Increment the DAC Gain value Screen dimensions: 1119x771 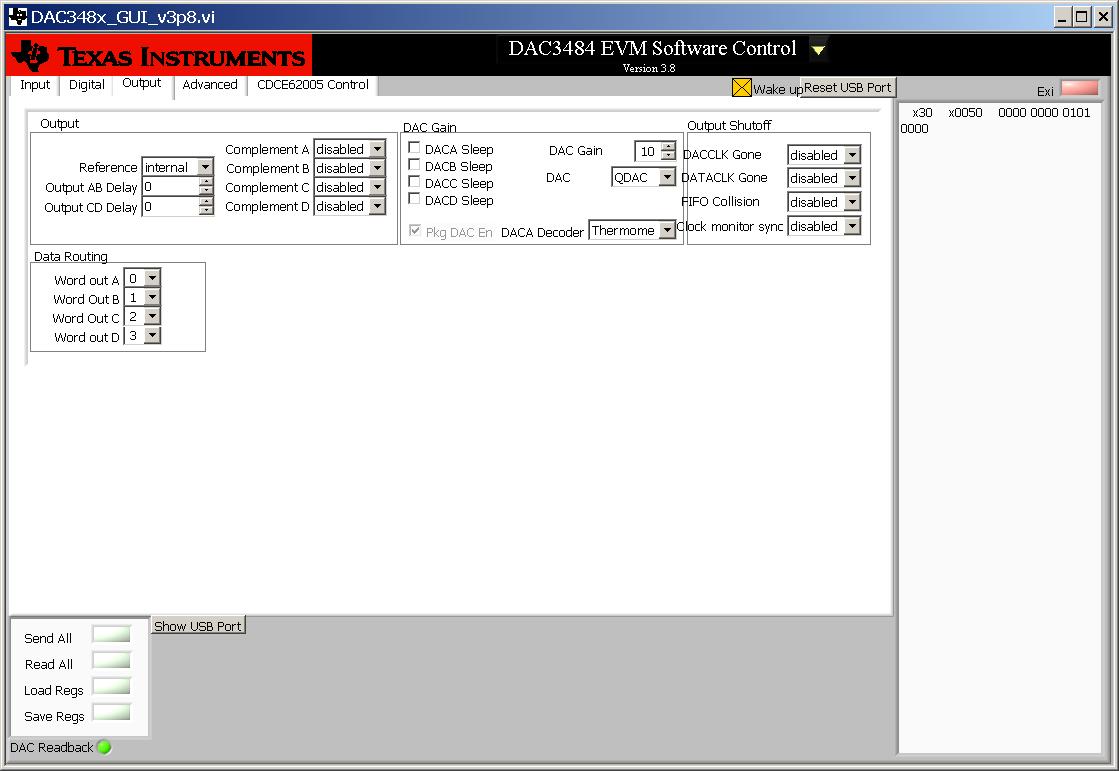point(669,146)
